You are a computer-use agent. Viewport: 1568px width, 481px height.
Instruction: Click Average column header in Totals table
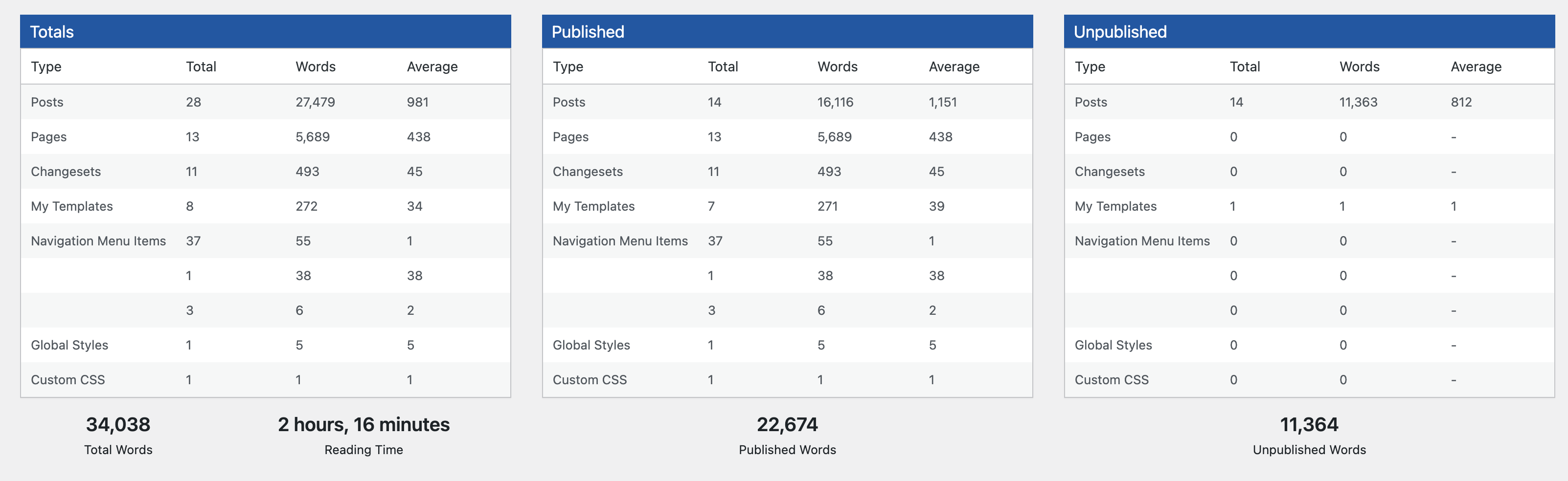point(432,67)
